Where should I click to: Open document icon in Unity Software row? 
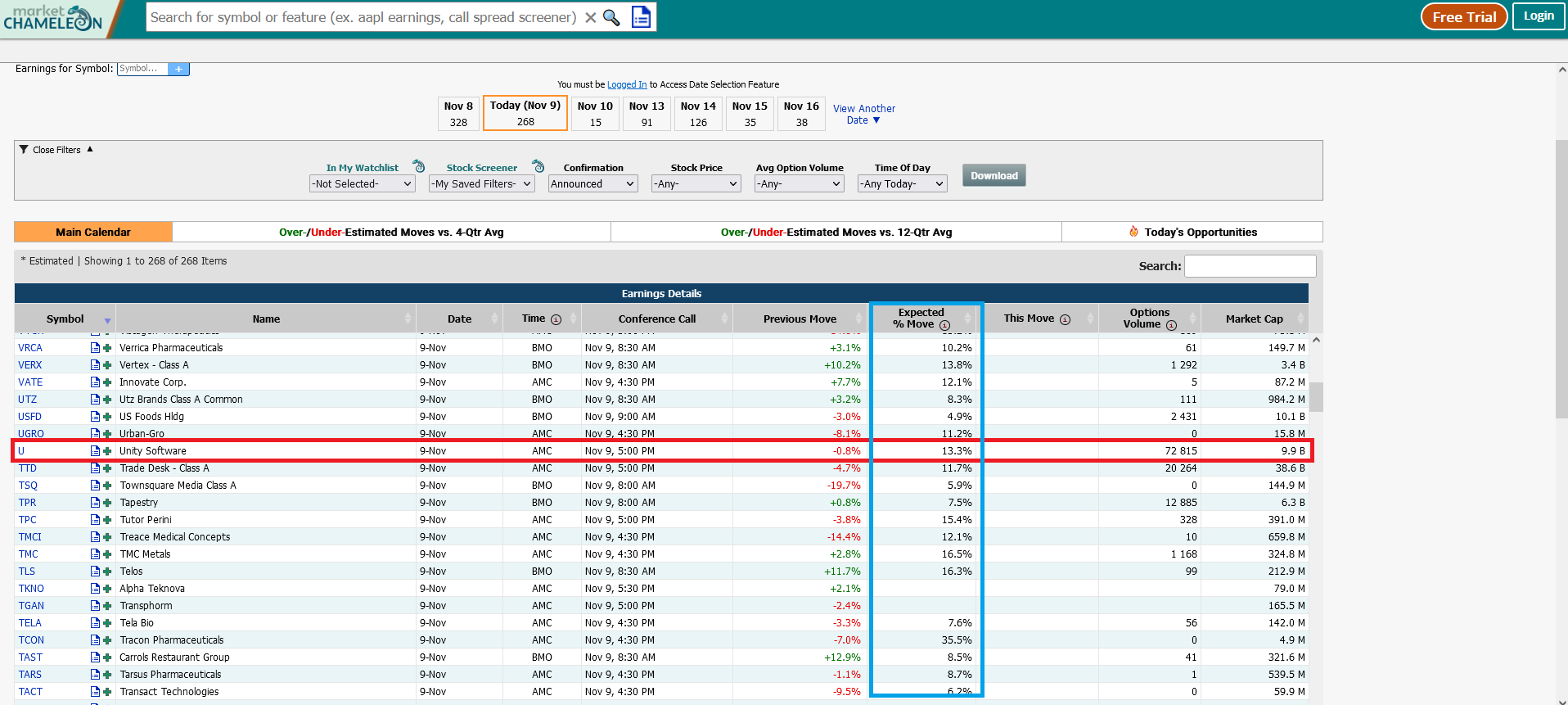(95, 451)
